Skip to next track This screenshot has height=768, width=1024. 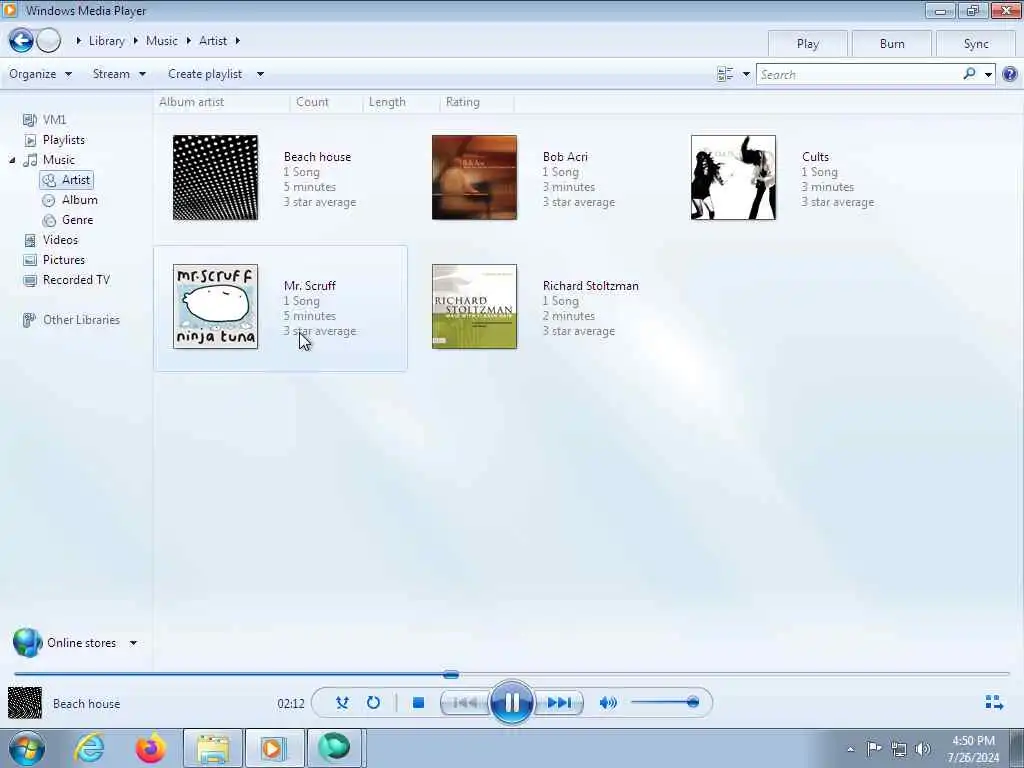pyautogui.click(x=559, y=703)
